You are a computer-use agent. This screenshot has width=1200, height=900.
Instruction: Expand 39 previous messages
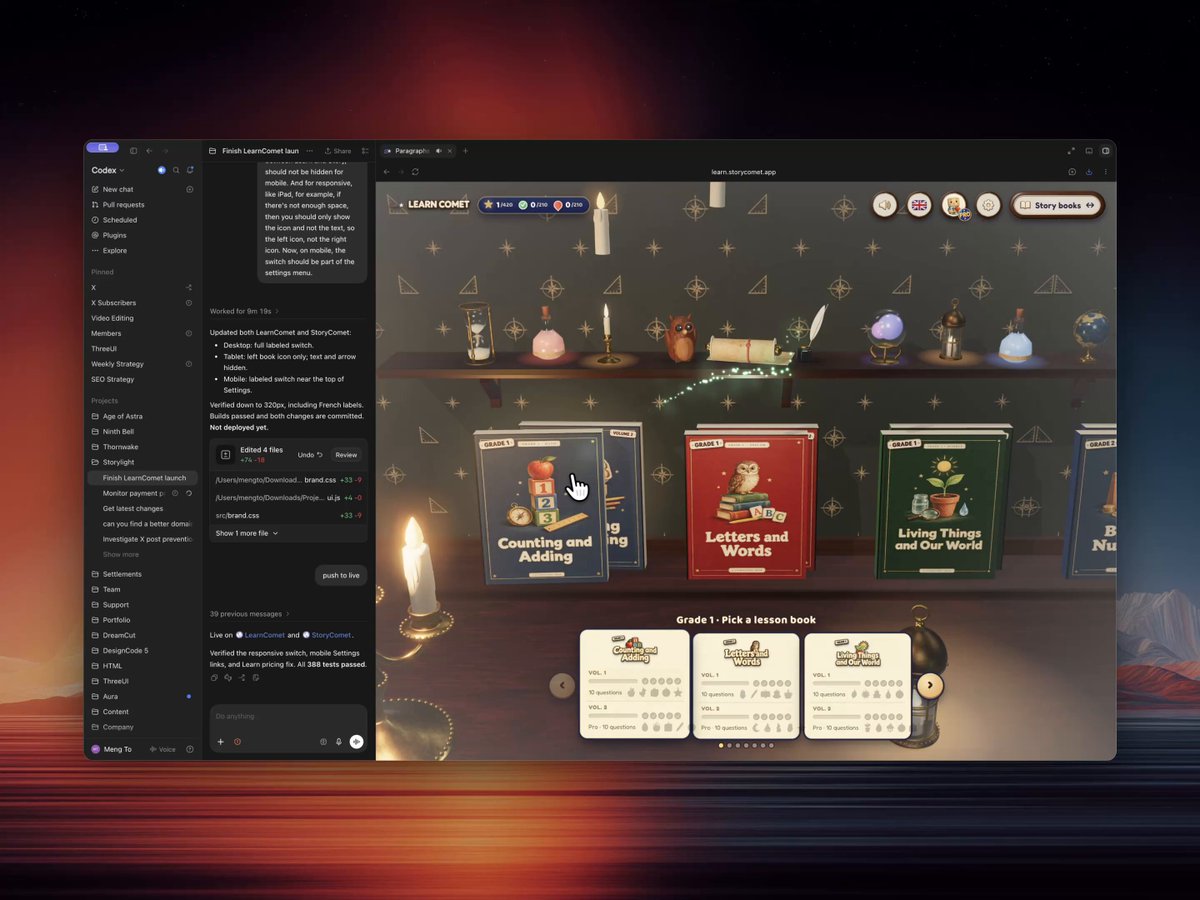[x=250, y=614]
